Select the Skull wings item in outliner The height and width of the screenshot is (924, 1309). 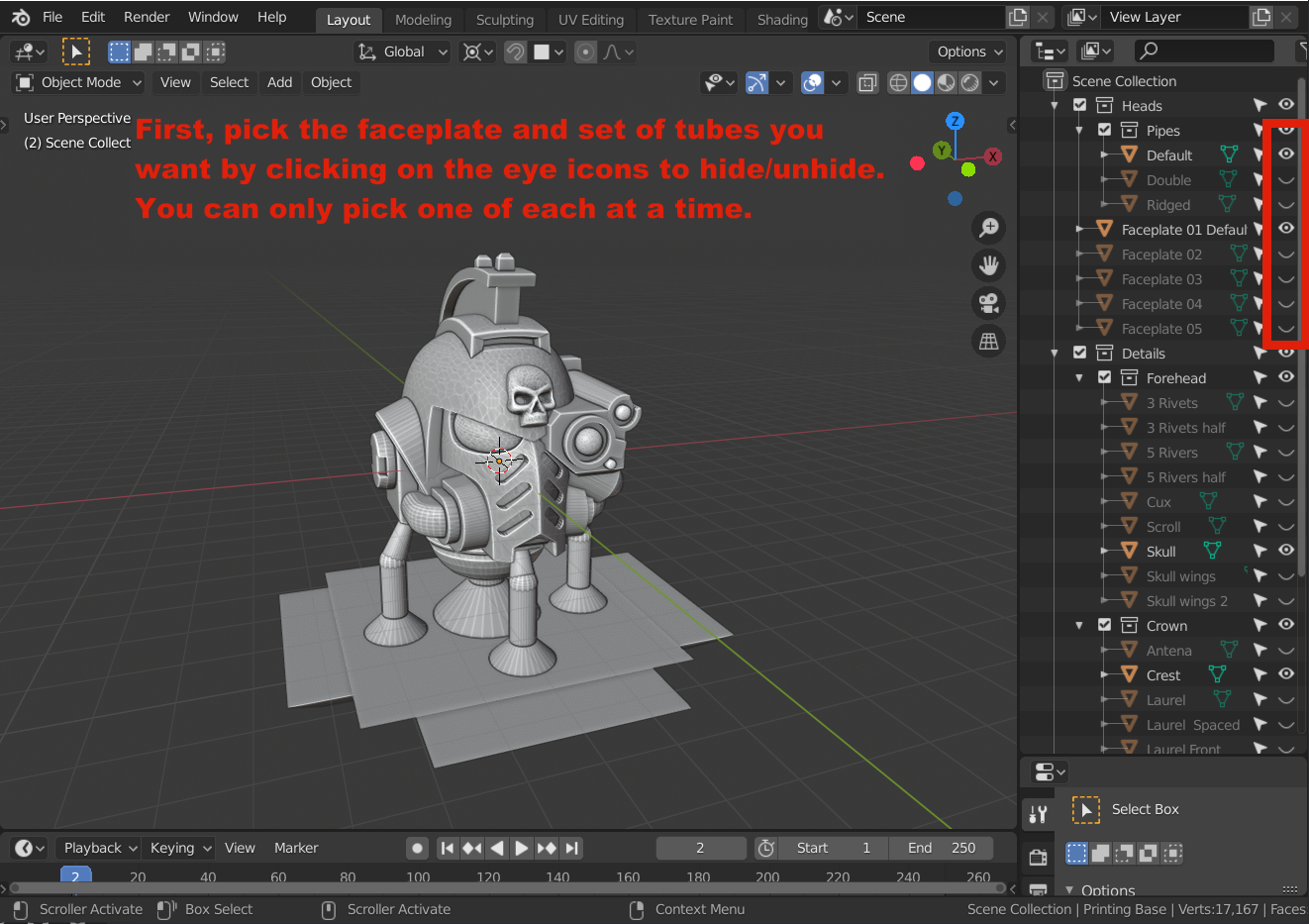pos(1180,575)
